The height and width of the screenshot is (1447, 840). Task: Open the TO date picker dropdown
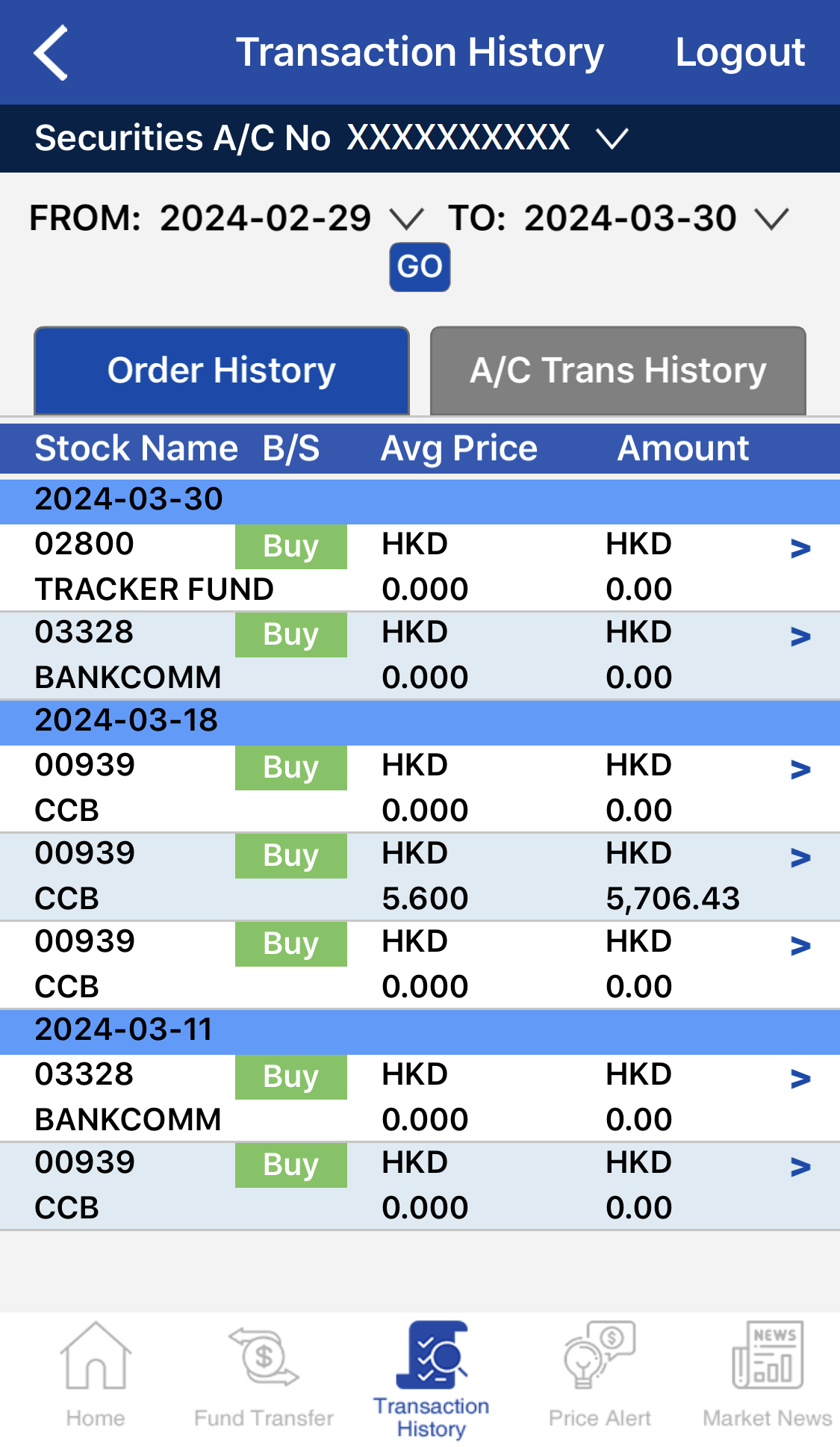(771, 219)
